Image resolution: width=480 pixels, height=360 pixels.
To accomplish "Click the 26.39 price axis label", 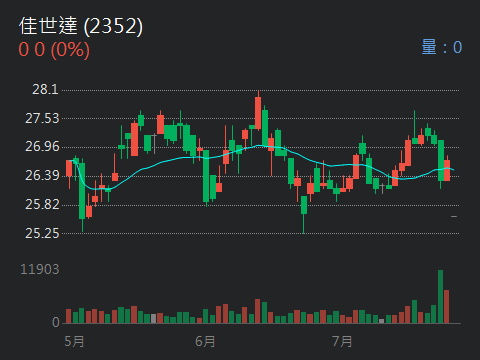I will (x=42, y=175).
